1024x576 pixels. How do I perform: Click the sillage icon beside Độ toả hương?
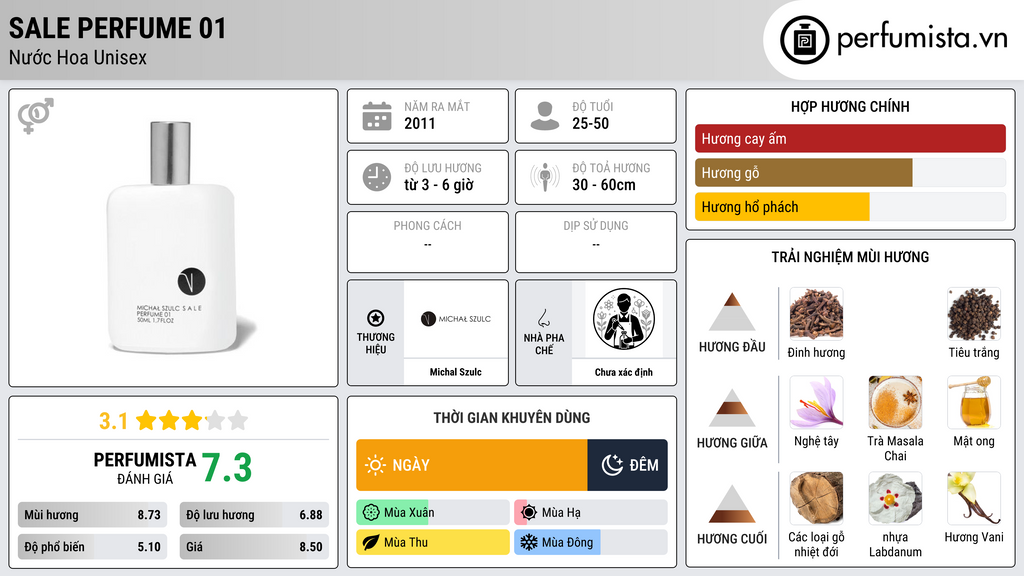point(545,177)
